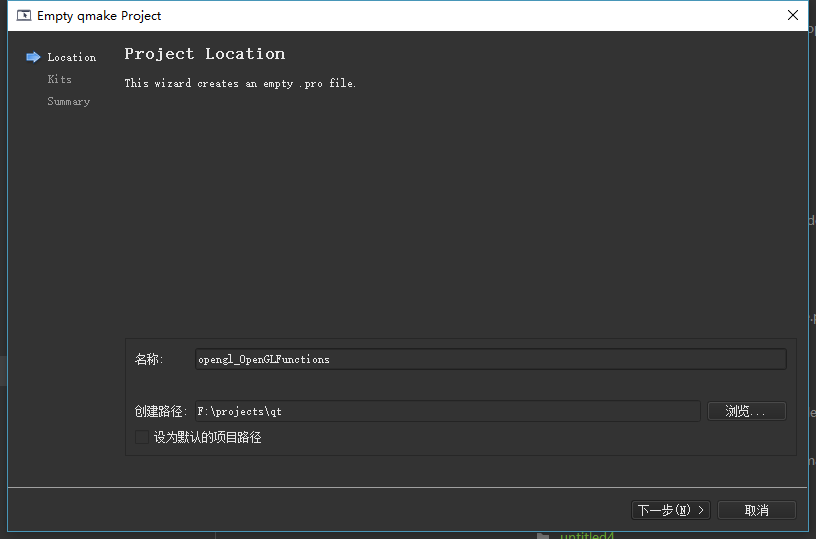Click the blue arrow icon beside Location
Image resolution: width=816 pixels, height=539 pixels.
(x=33, y=57)
